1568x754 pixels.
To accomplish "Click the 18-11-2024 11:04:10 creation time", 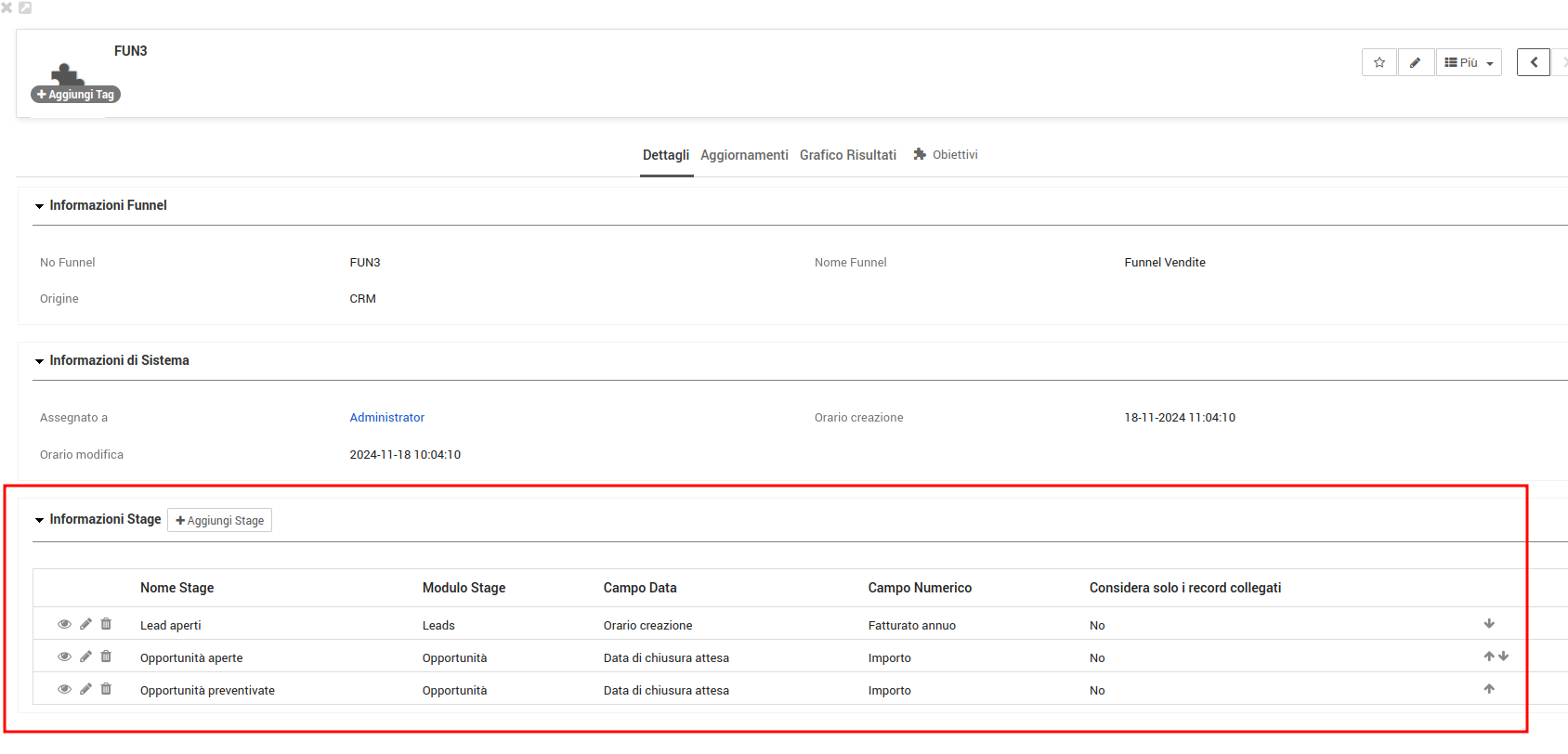I will pyautogui.click(x=1180, y=418).
